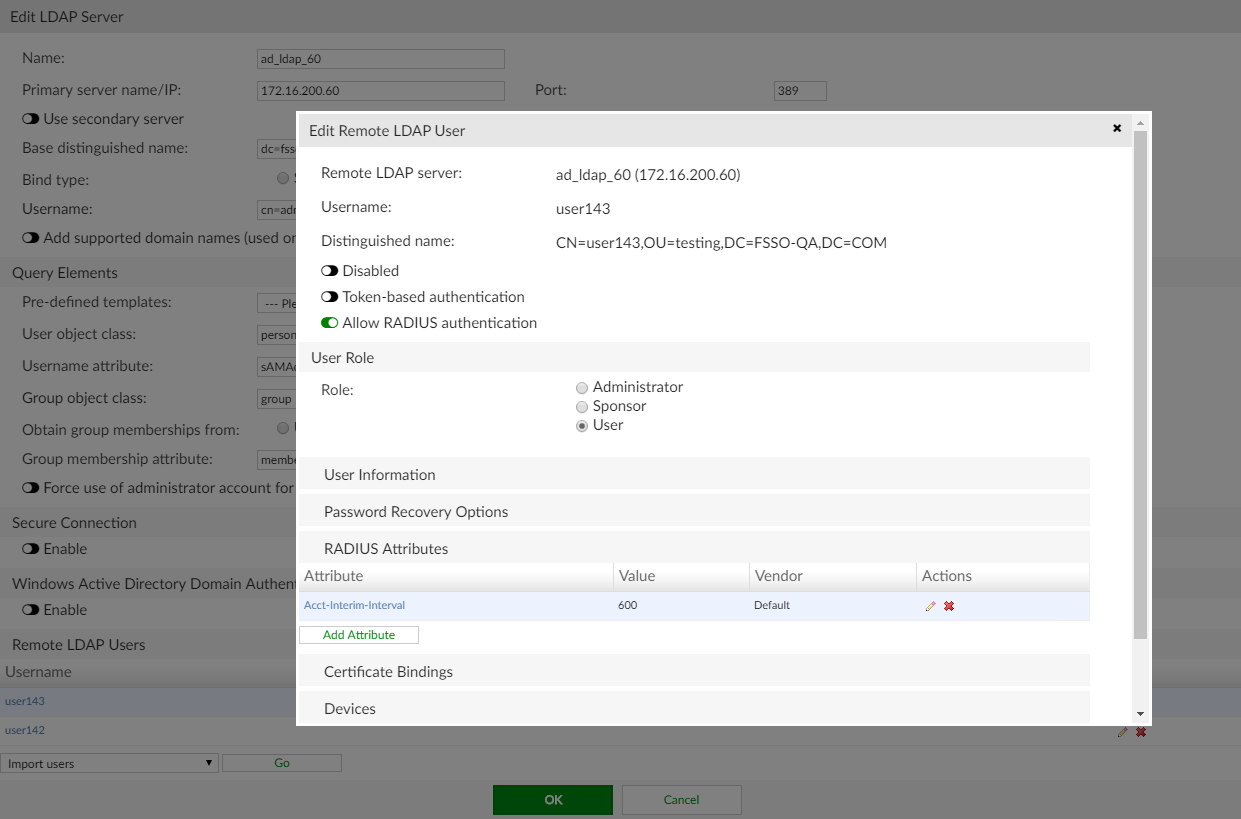The height and width of the screenshot is (819, 1241).
Task: Expand the Certificate Bindings section
Action: point(388,672)
